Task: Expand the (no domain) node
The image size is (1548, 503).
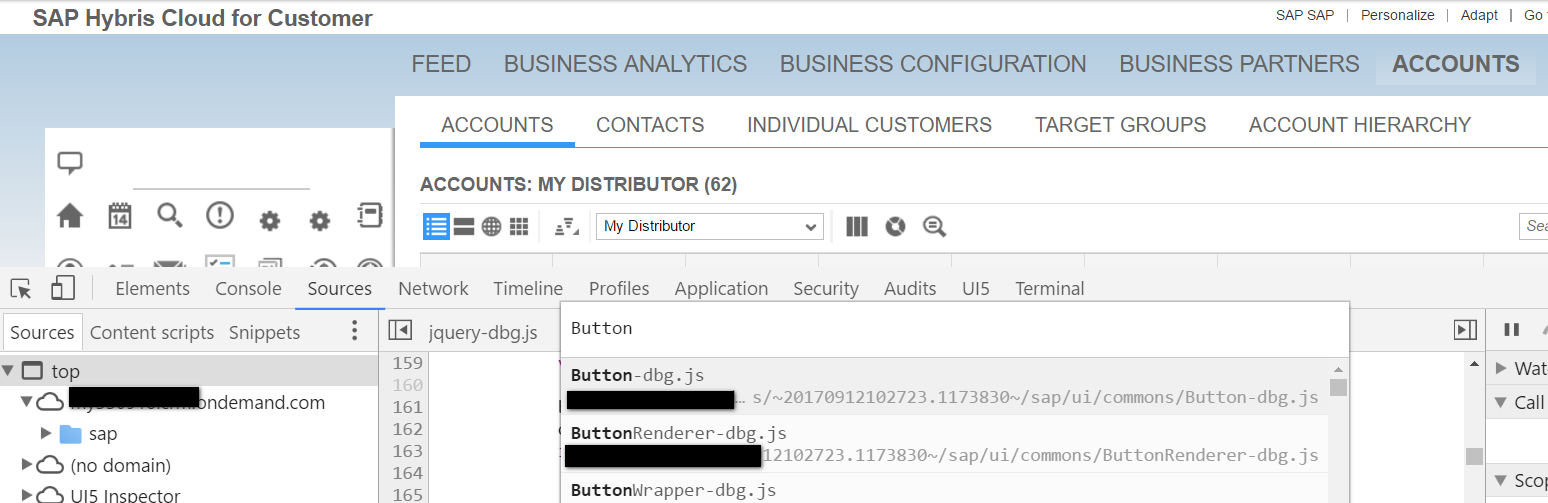Action: [26, 465]
